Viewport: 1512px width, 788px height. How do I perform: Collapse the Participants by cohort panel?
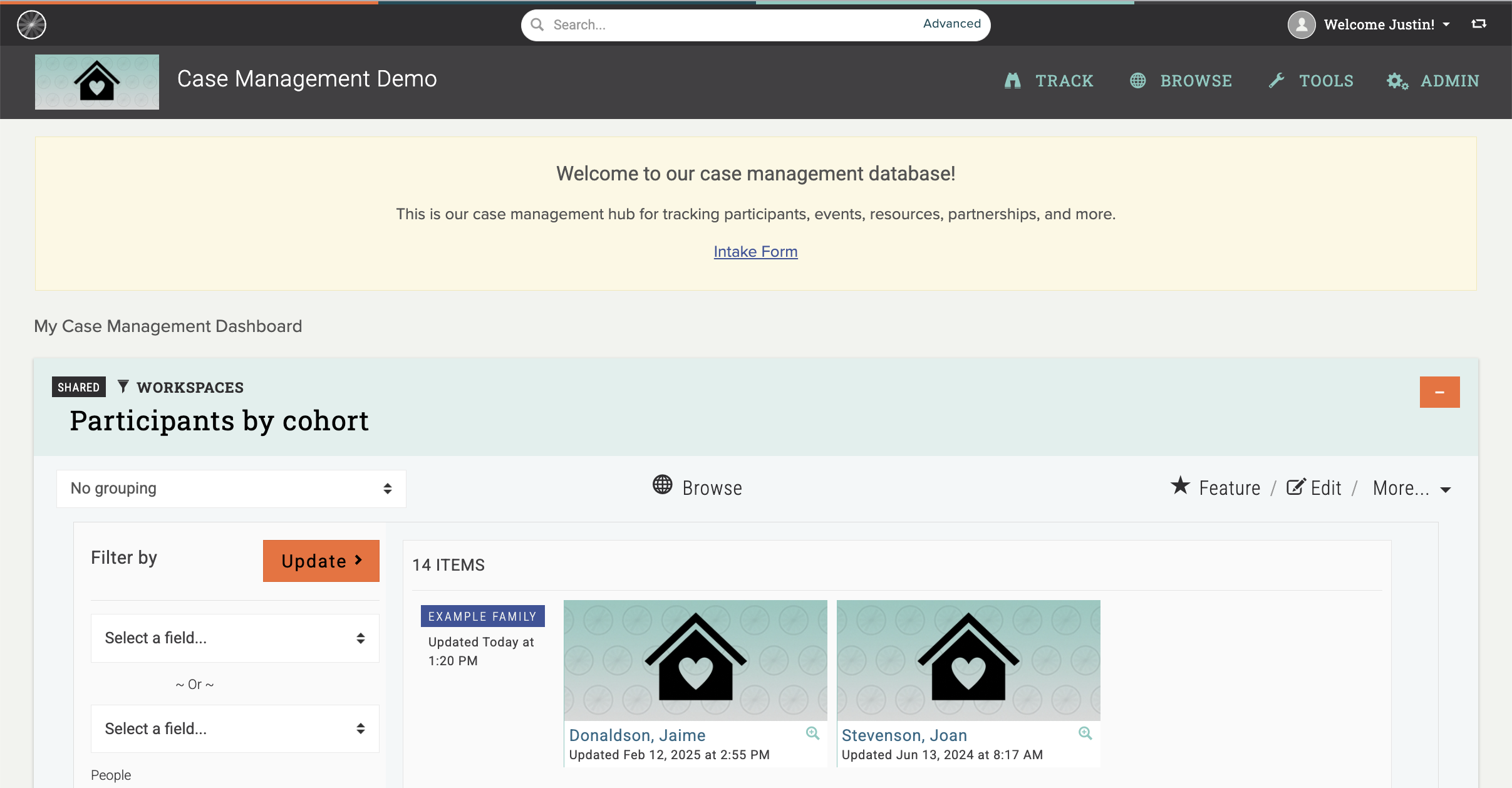(1439, 391)
